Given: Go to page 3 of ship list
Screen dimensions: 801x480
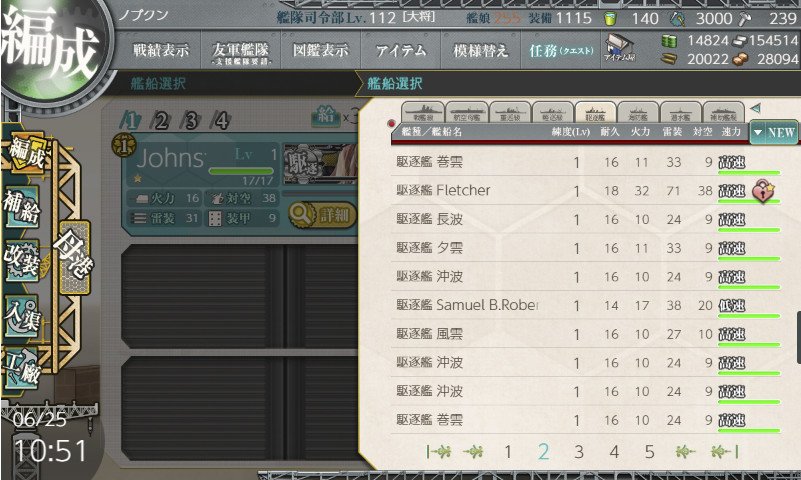Looking at the screenshot, I should 578,452.
